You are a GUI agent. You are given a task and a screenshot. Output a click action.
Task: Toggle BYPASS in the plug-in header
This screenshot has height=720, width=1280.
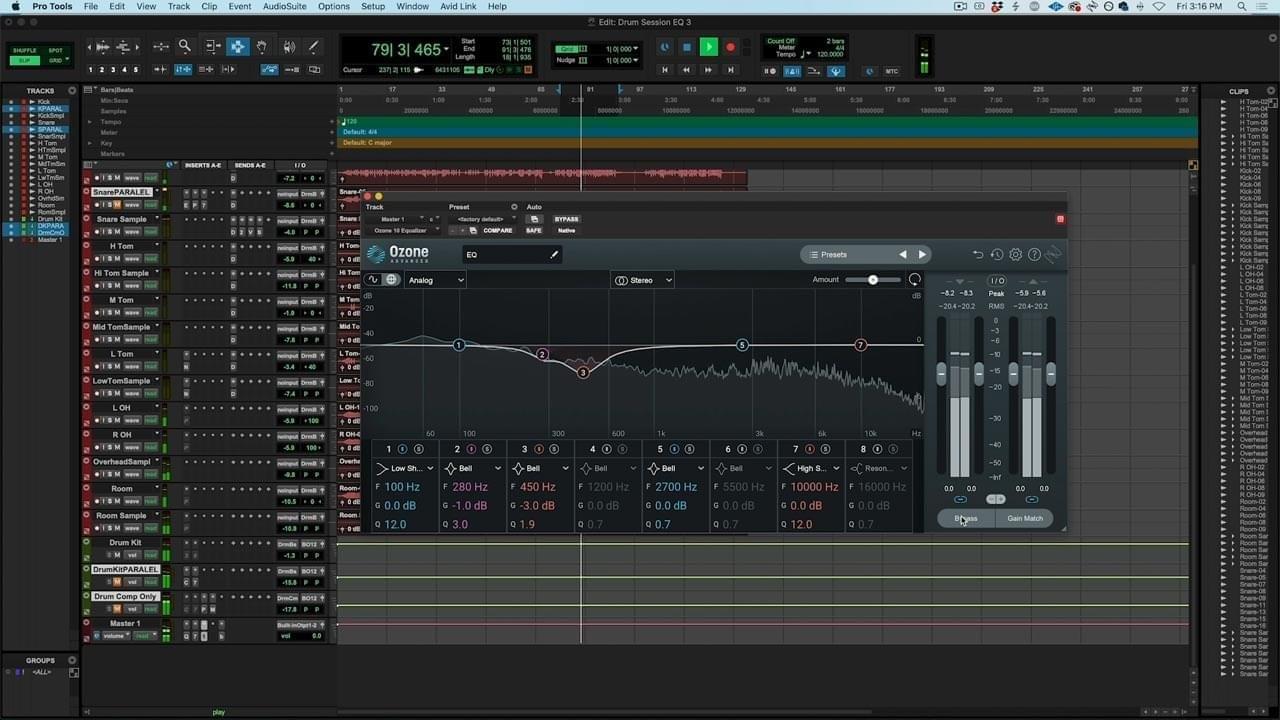tap(566, 219)
